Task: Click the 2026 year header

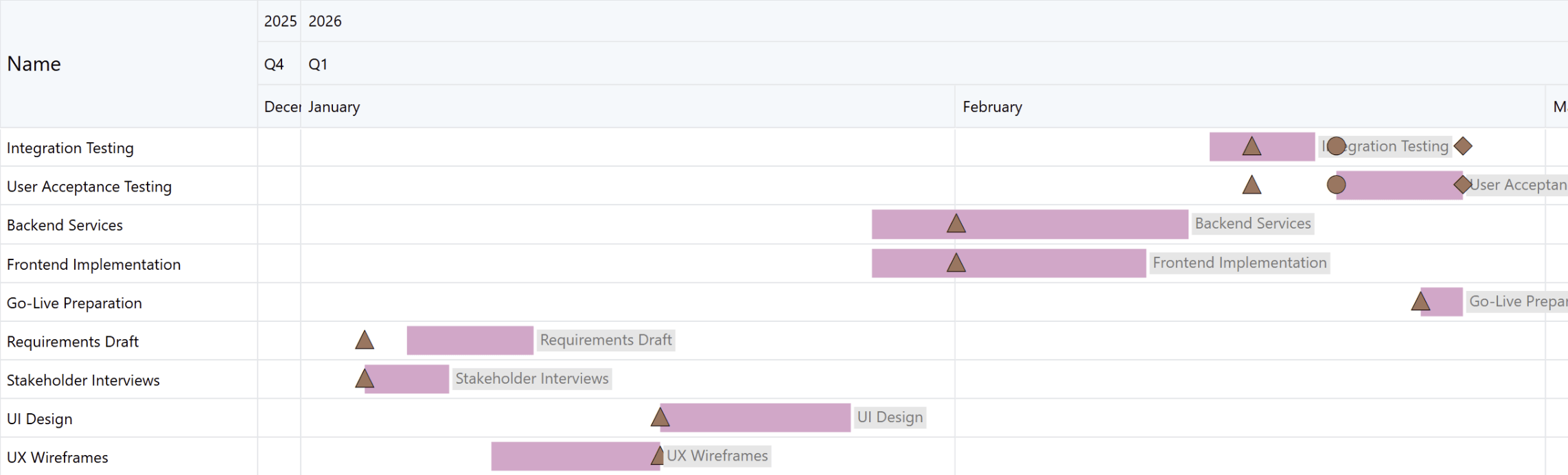Action: coord(325,21)
